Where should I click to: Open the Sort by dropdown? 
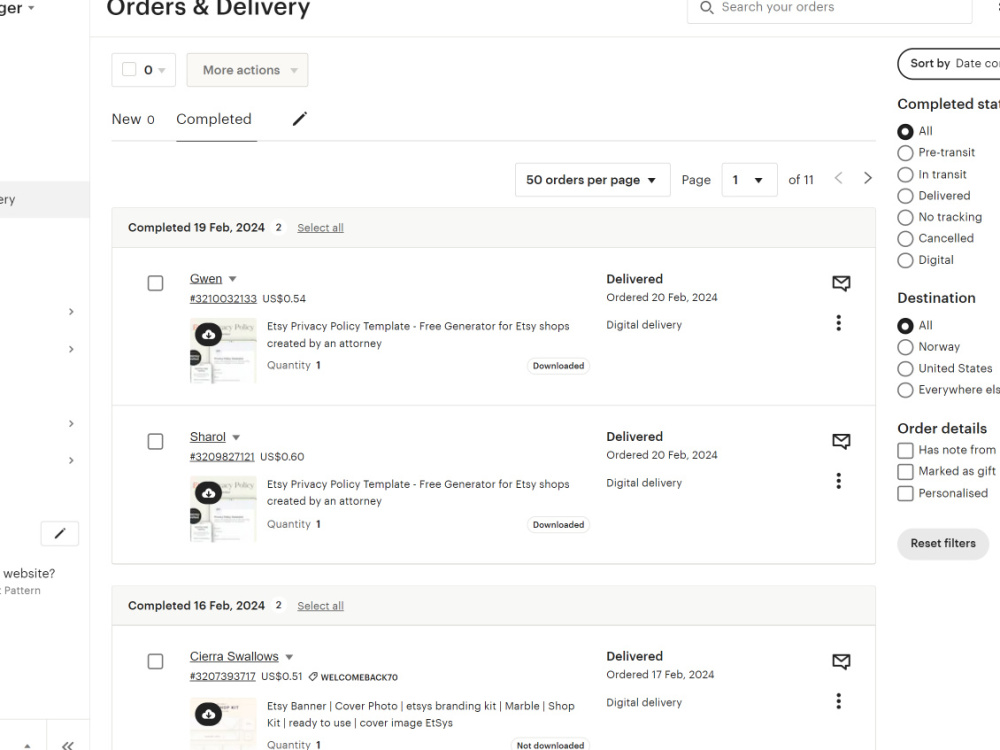click(x=949, y=63)
